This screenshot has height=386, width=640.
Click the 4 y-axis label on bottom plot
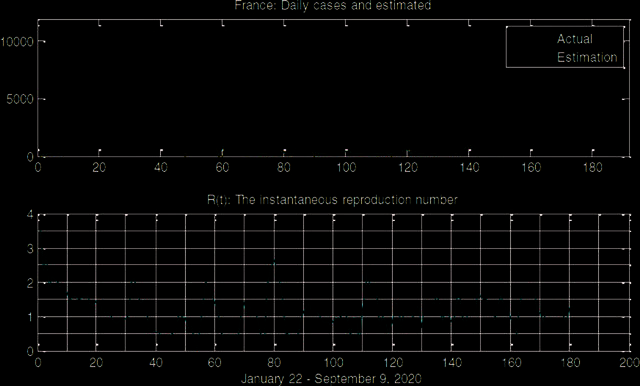(x=30, y=215)
